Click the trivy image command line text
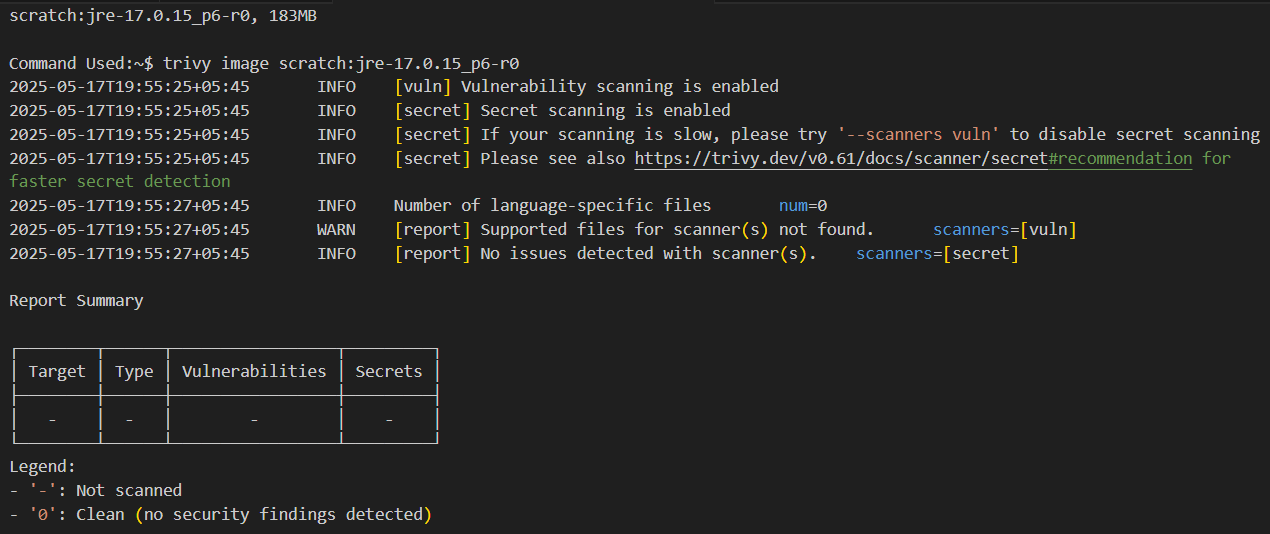1270x534 pixels. pyautogui.click(x=341, y=63)
